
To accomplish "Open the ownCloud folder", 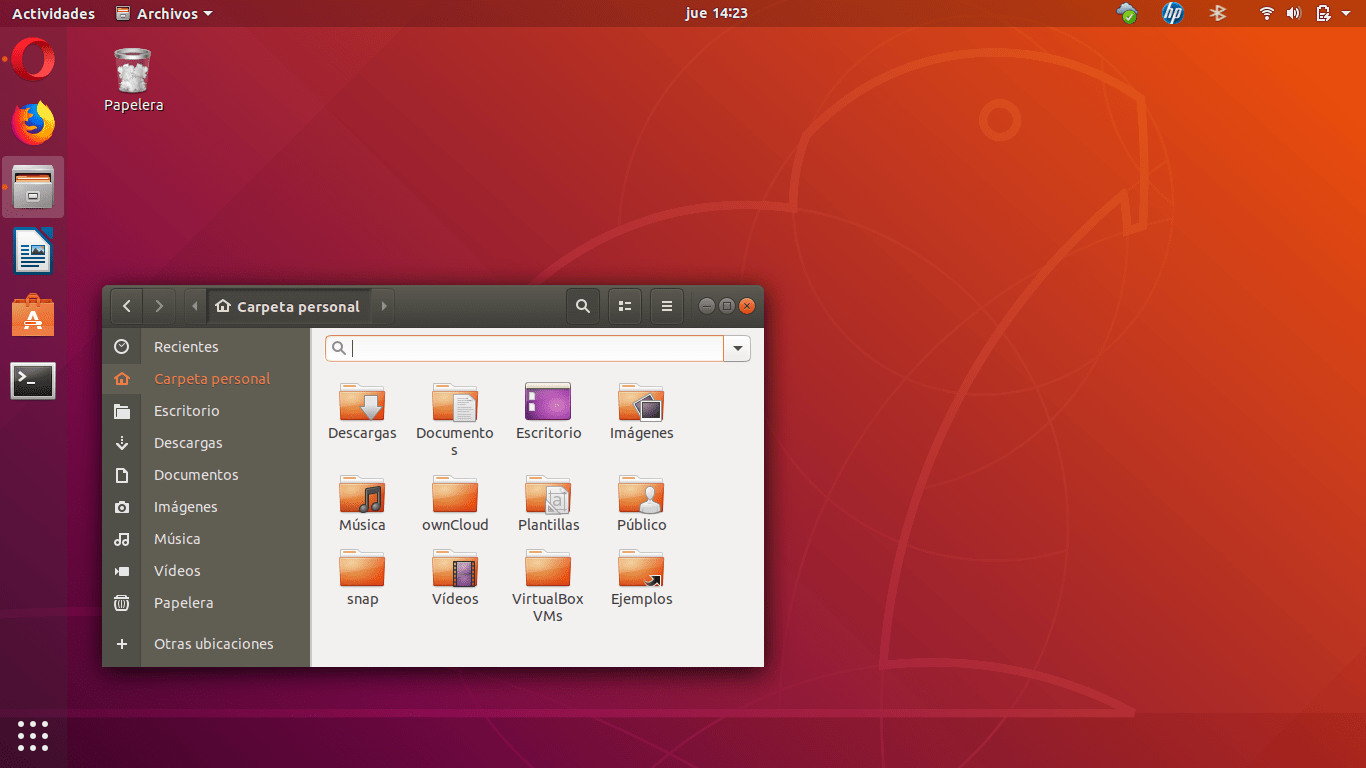I will tap(455, 493).
